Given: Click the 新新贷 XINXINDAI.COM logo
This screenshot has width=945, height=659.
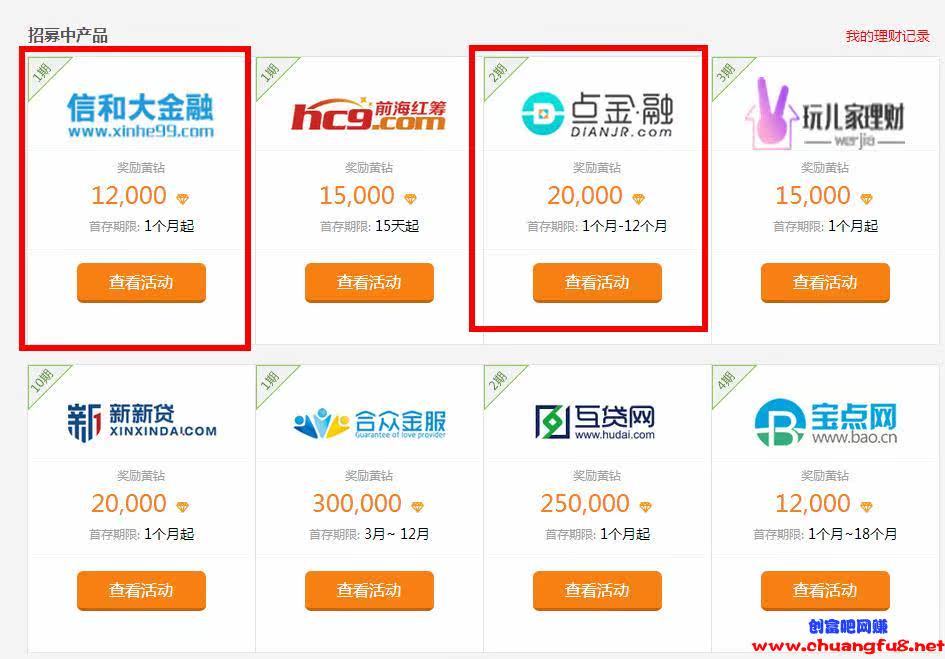Looking at the screenshot, I should [x=141, y=423].
